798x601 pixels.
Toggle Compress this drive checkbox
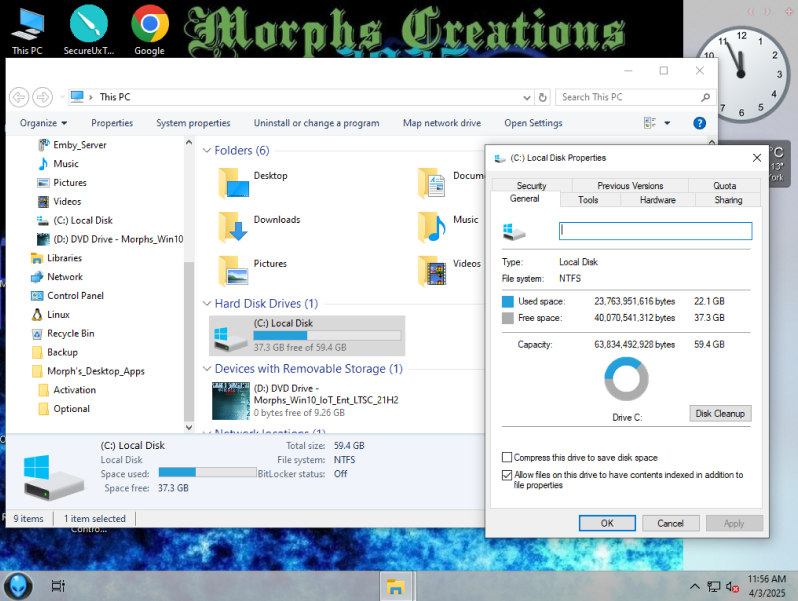(x=507, y=457)
